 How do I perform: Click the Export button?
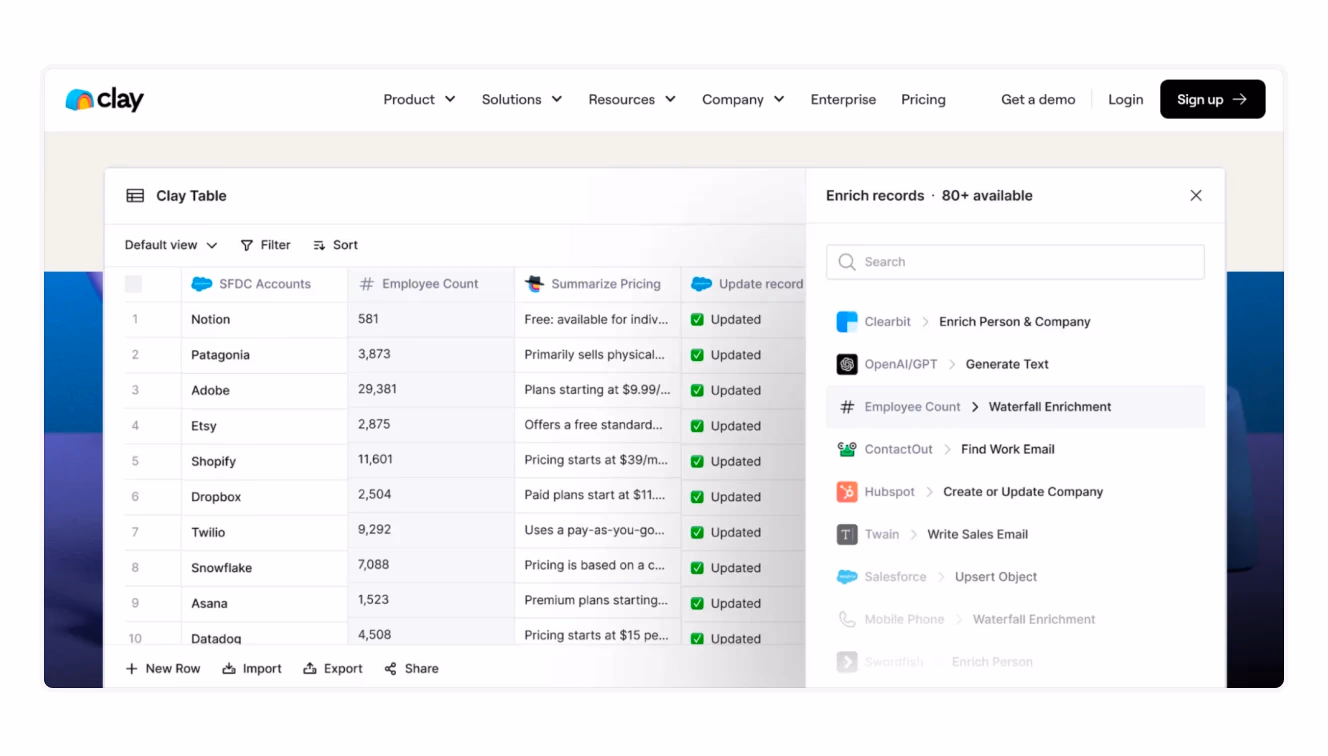tap(333, 669)
